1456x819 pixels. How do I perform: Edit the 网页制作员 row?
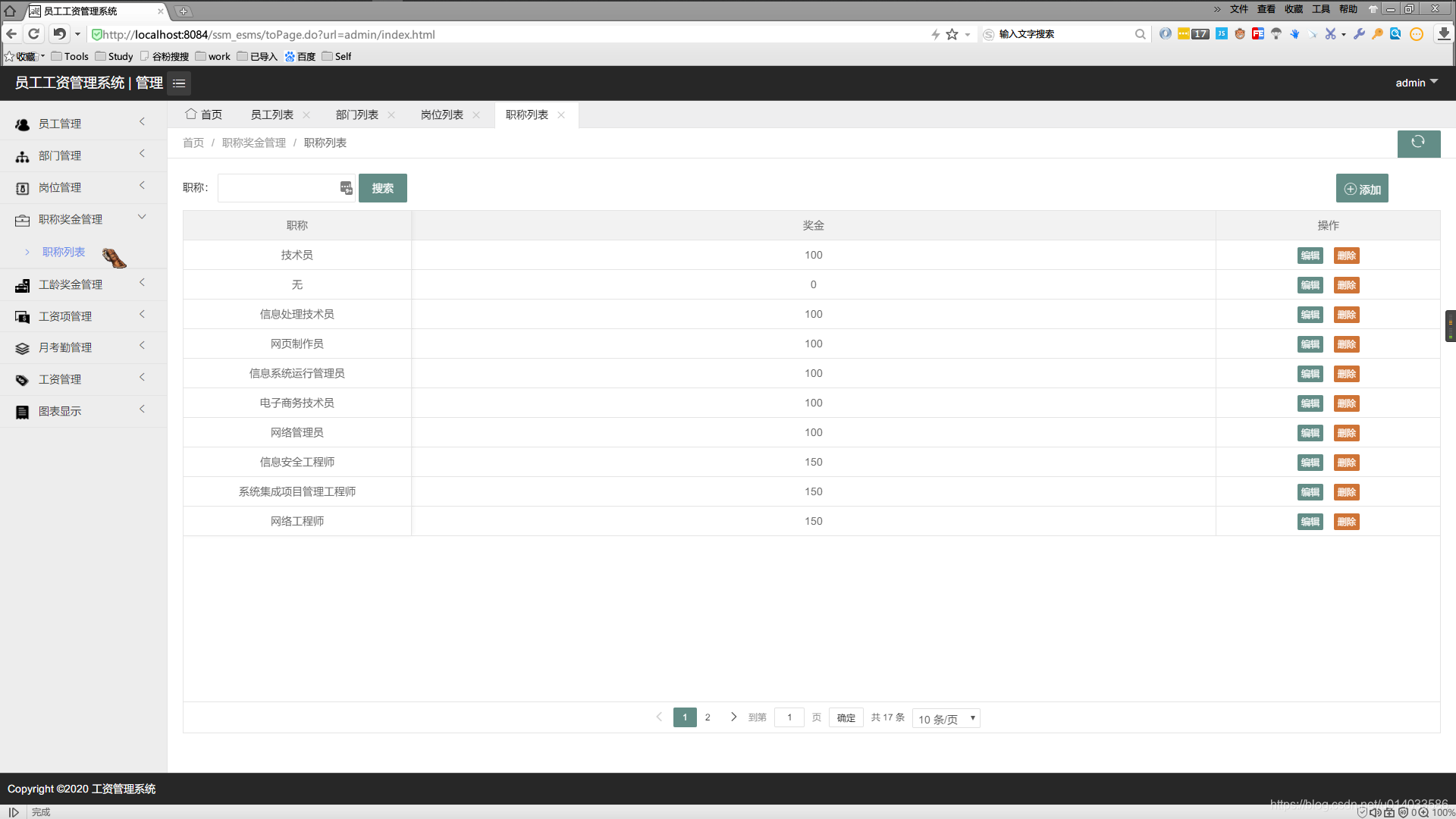click(x=1310, y=344)
